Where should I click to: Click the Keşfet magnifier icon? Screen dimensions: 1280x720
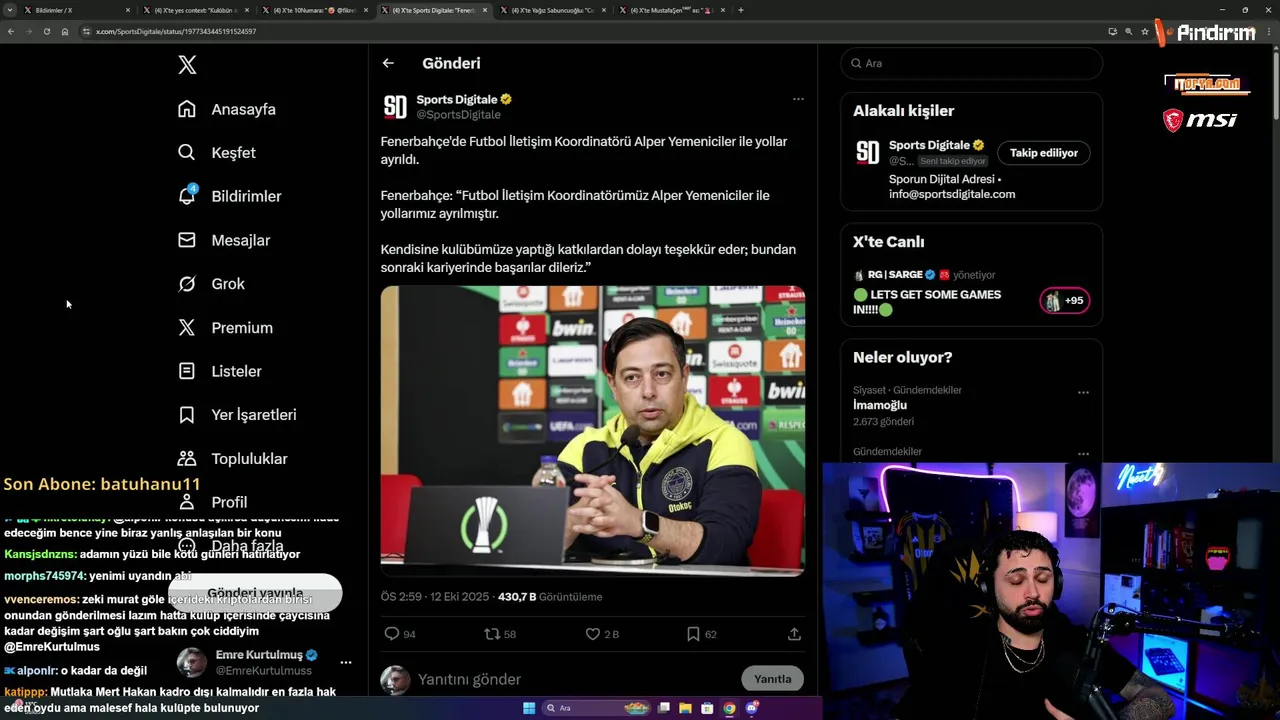pyautogui.click(x=187, y=153)
